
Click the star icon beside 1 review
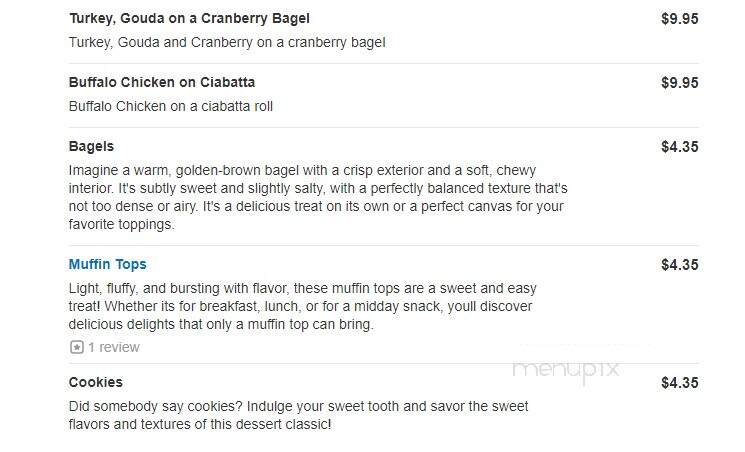click(76, 348)
